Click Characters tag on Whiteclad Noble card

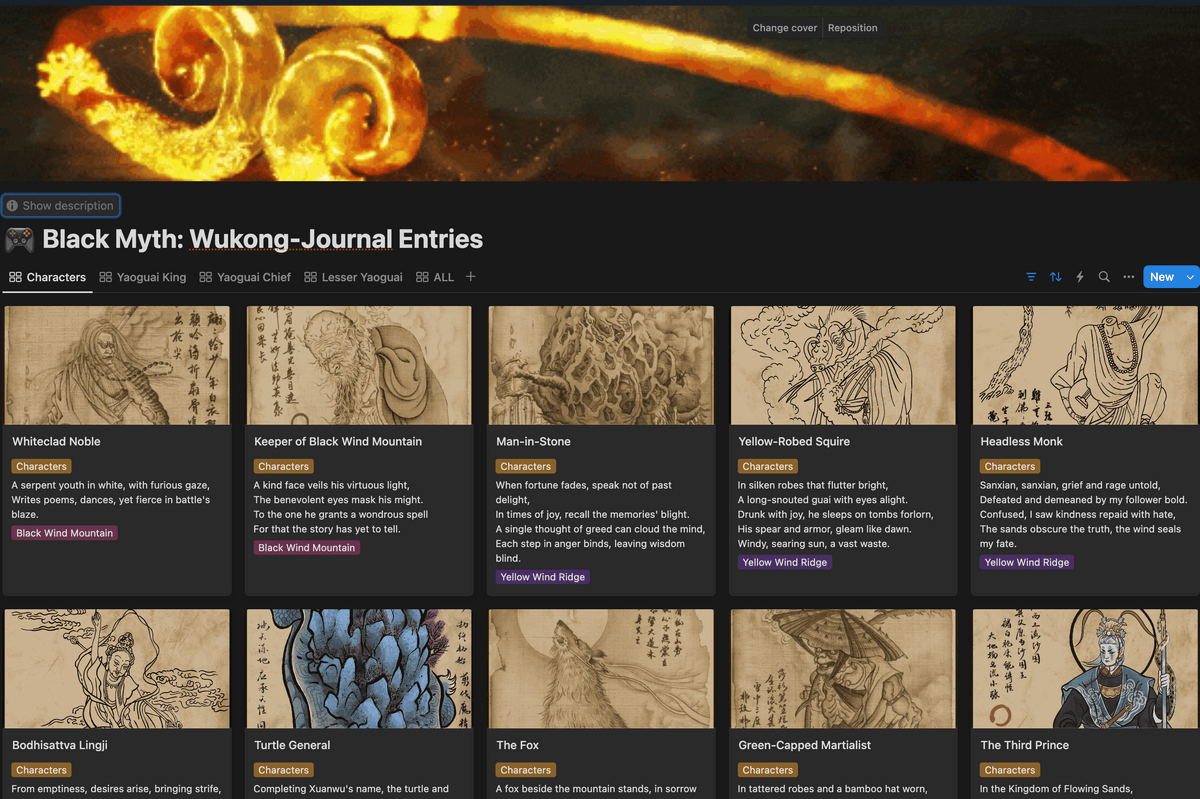pyautogui.click(x=42, y=466)
